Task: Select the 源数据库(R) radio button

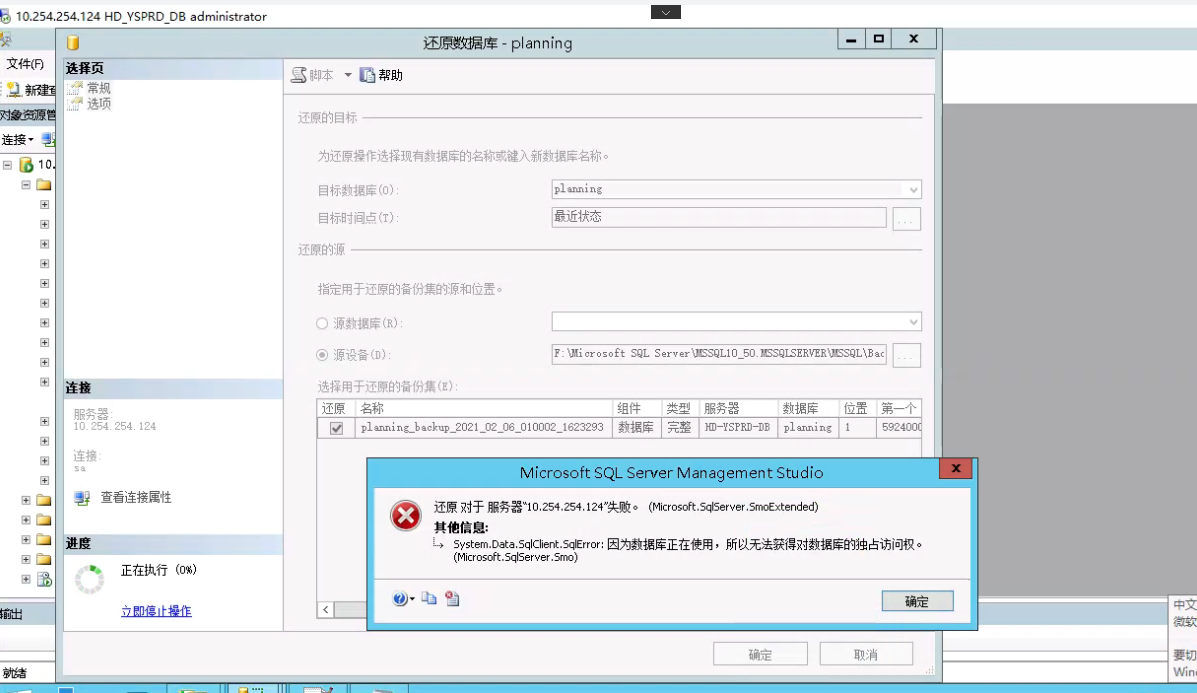Action: [321, 321]
